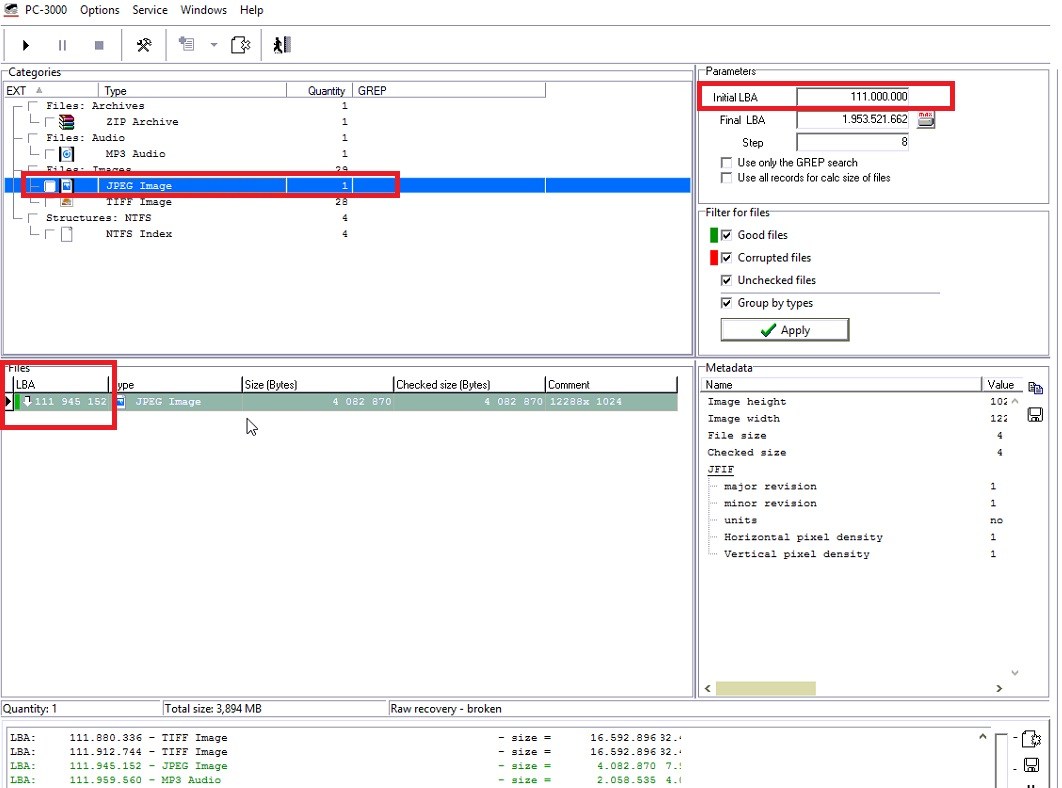
Task: Click the max button next to Final LBA
Action: pos(925,120)
